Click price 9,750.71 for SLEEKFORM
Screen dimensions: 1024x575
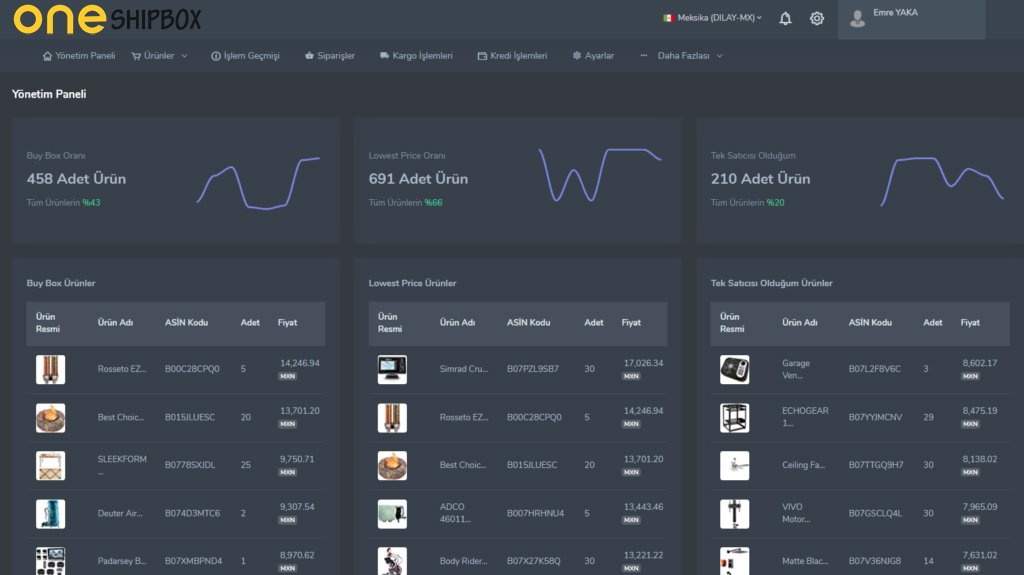(297, 459)
